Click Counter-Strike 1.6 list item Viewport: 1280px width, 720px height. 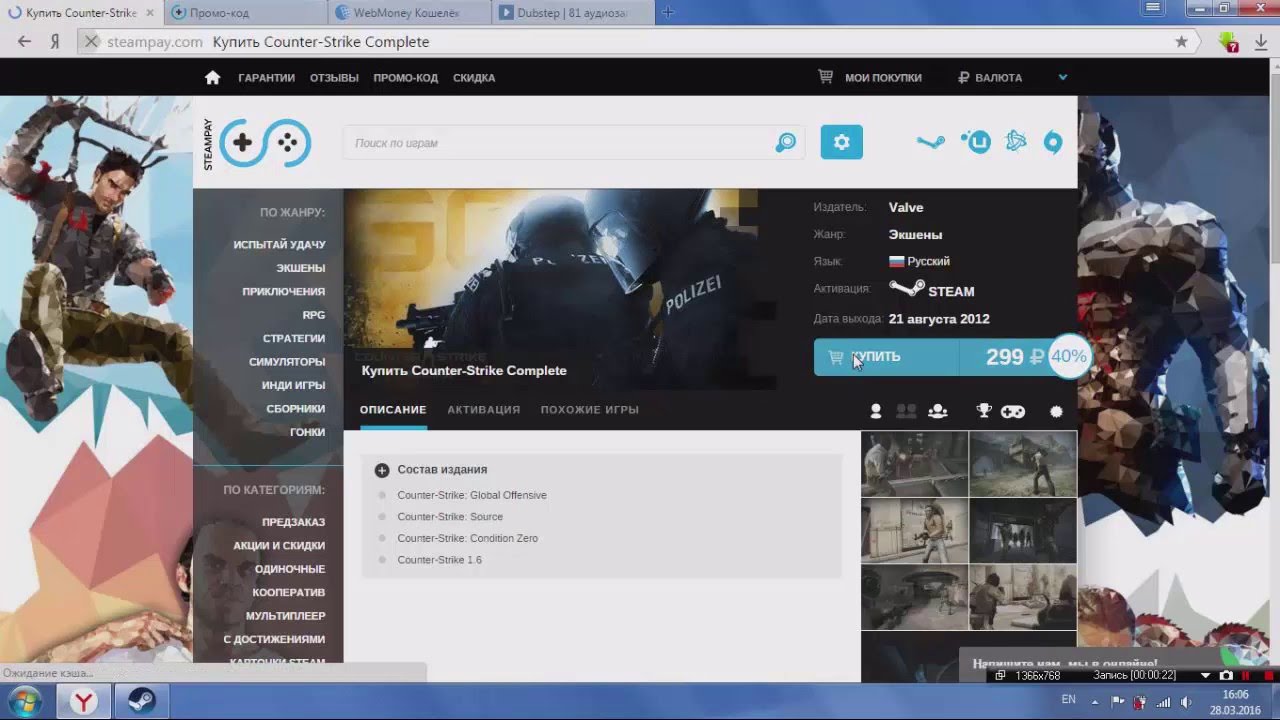[x=439, y=560]
